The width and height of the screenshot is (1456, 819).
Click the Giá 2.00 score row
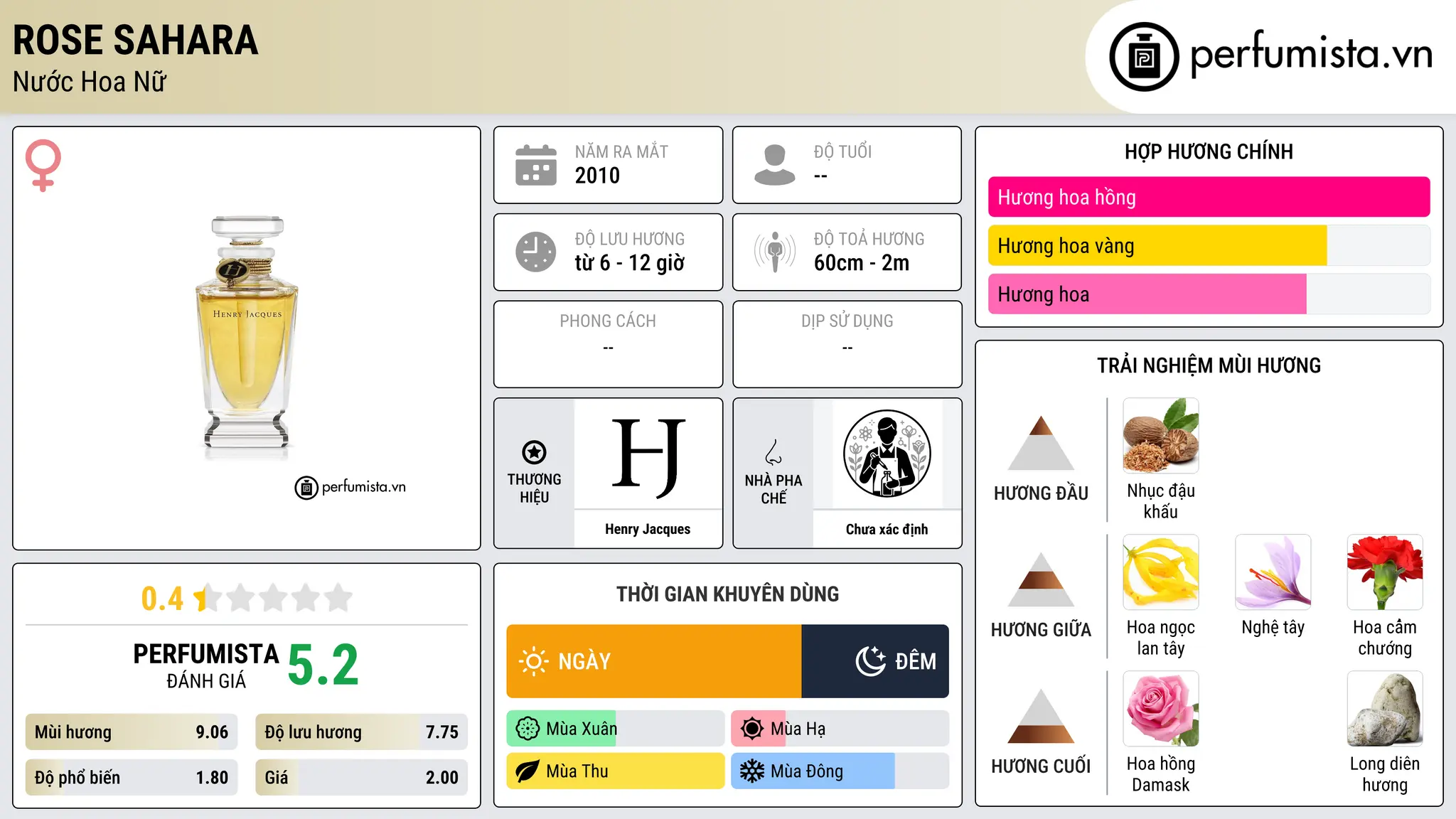pos(362,778)
